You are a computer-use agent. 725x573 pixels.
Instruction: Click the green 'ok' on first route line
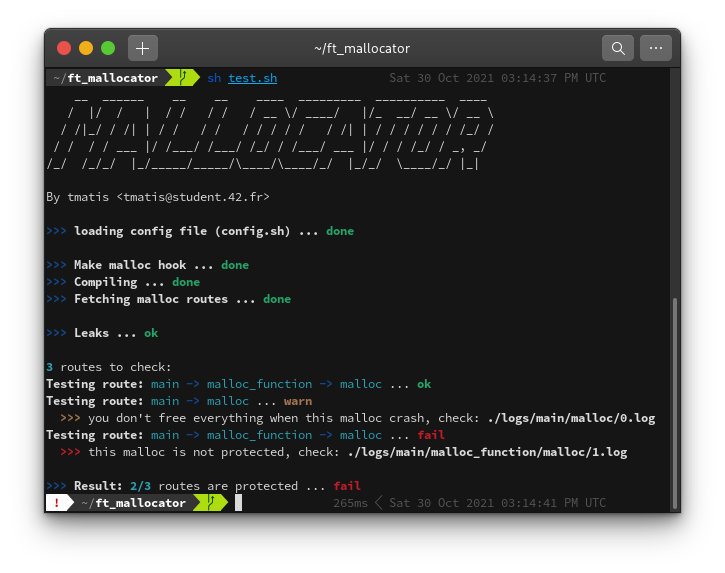[424, 384]
